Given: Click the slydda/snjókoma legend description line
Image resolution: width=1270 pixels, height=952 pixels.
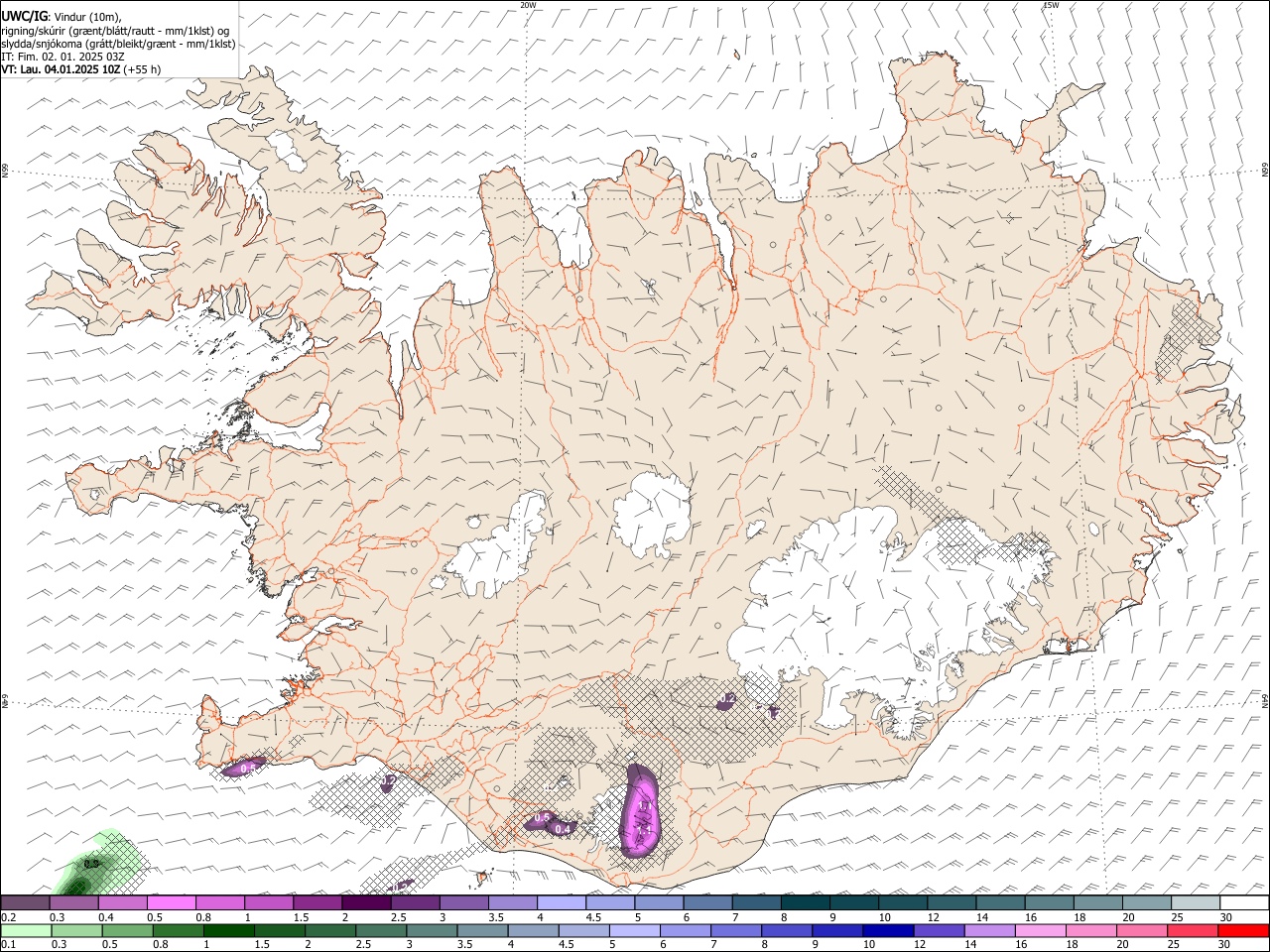Looking at the screenshot, I should point(118,44).
